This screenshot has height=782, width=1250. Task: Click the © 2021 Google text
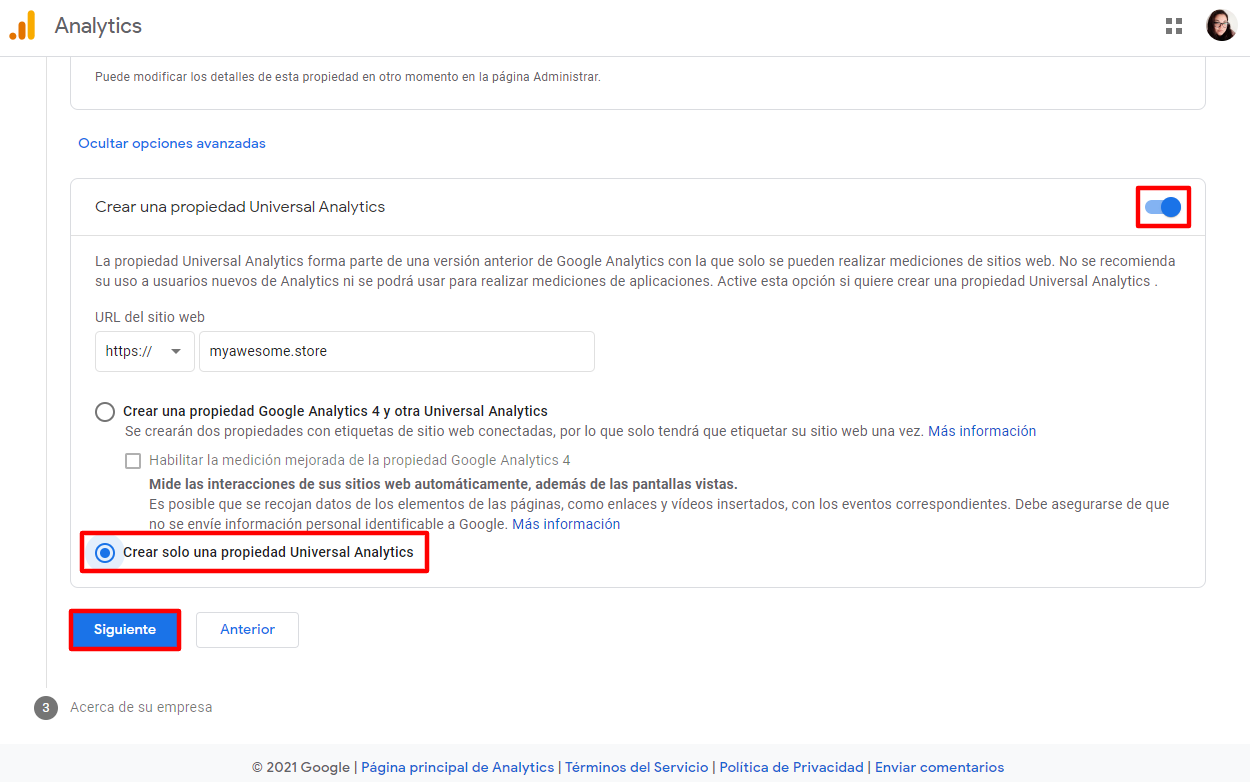point(301,767)
